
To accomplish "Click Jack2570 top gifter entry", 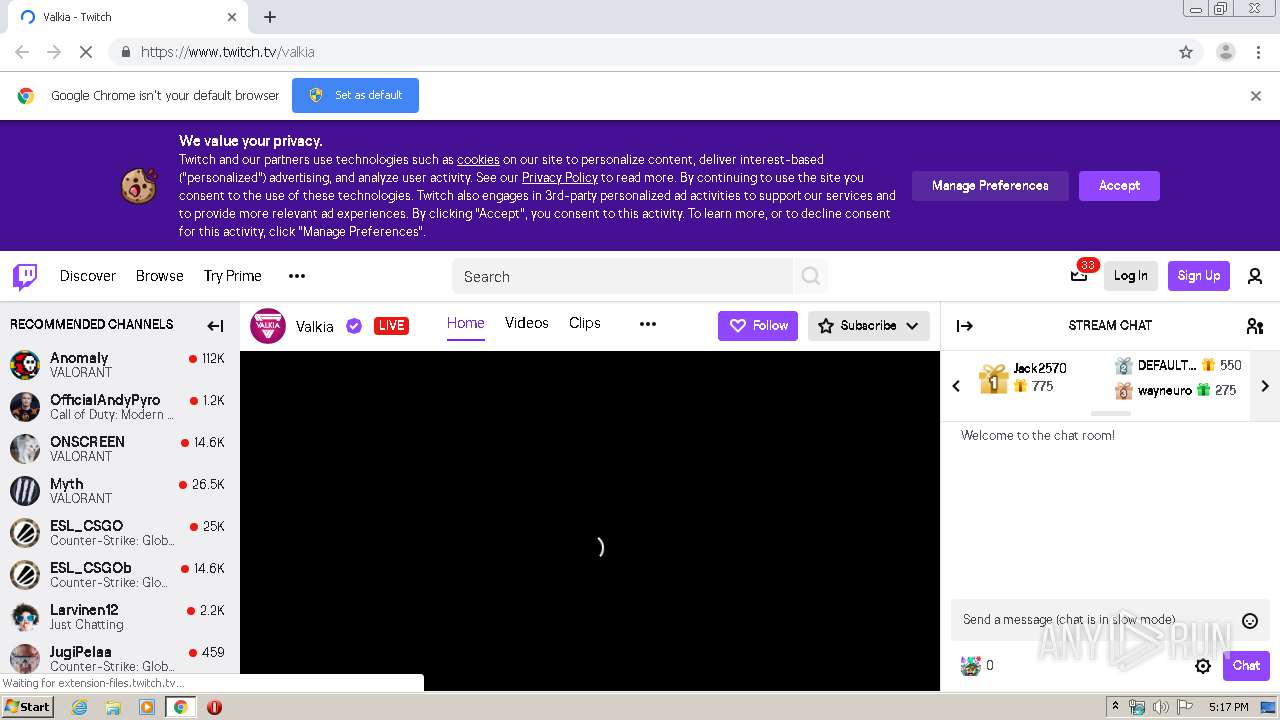I will tap(1023, 378).
